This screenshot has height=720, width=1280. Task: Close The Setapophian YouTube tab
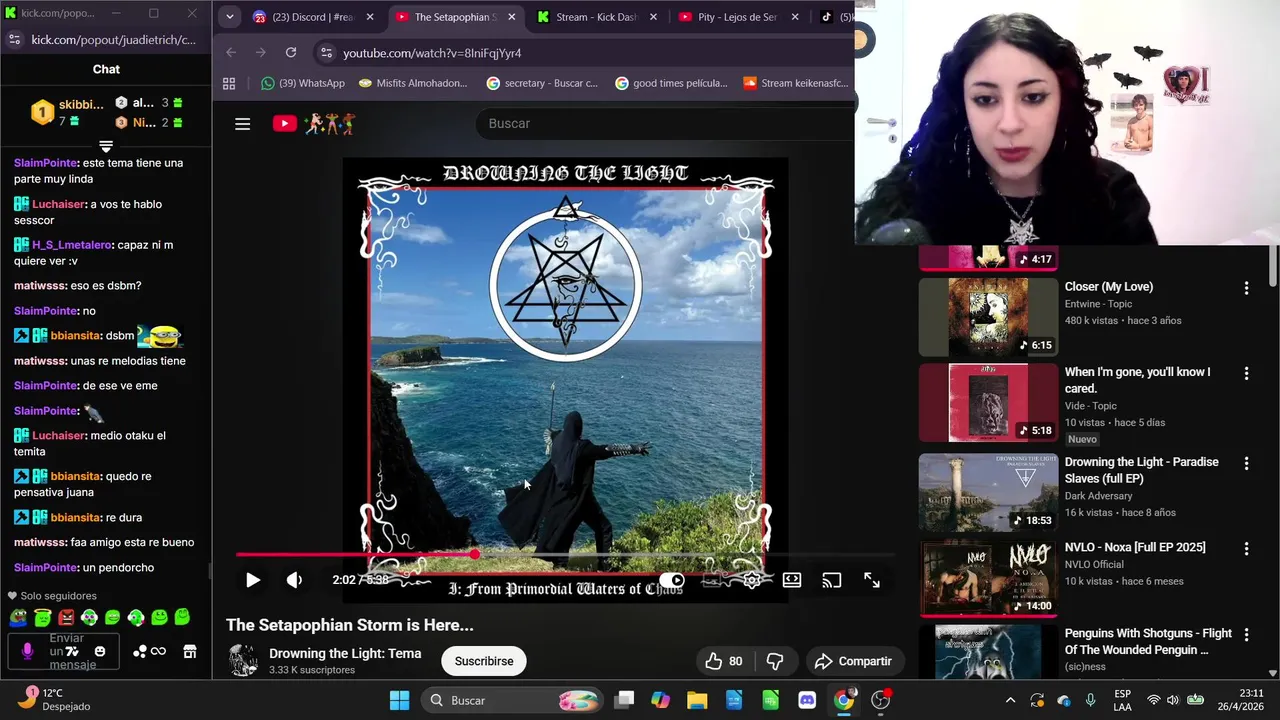512,17
